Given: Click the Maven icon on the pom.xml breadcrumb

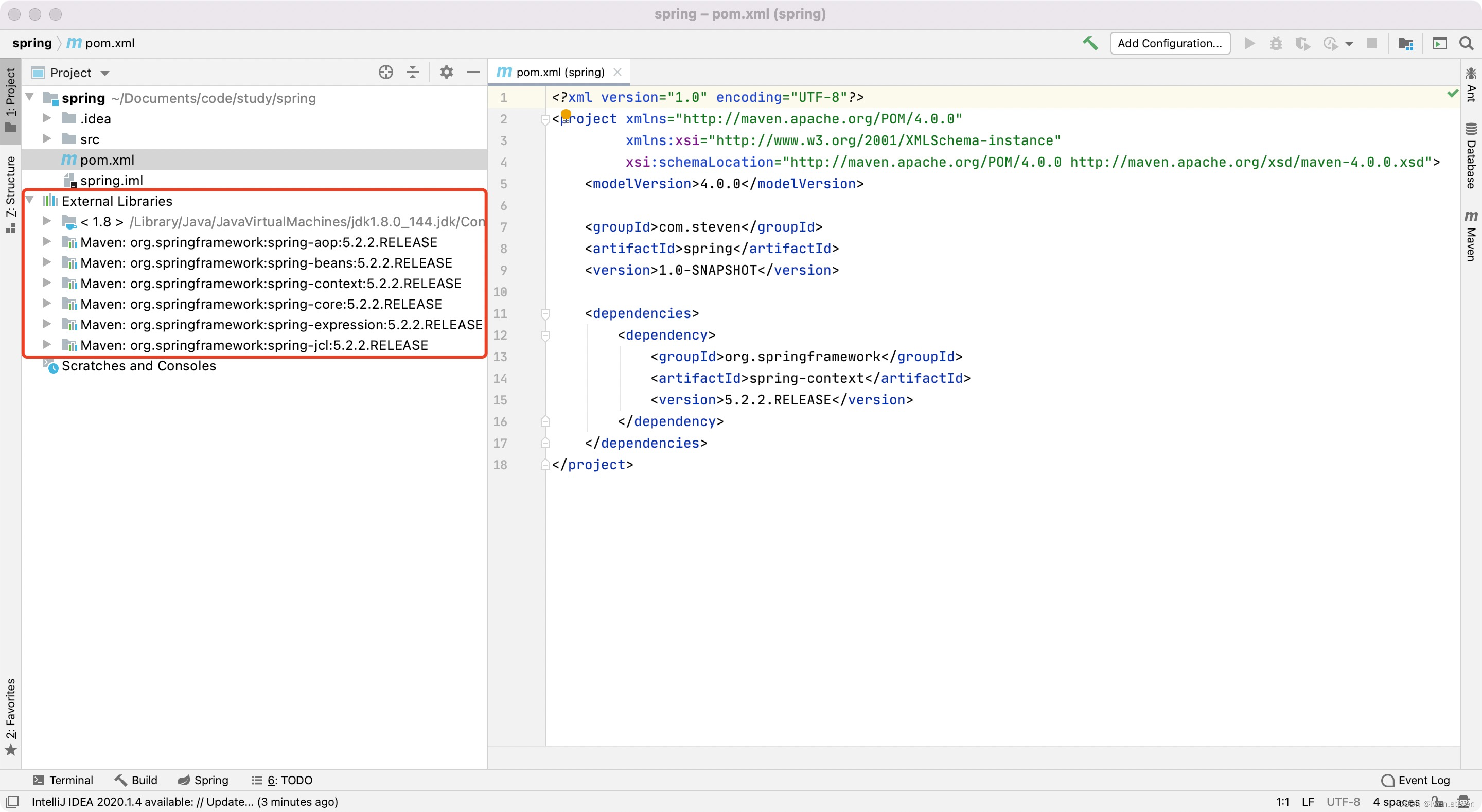Looking at the screenshot, I should click(74, 43).
